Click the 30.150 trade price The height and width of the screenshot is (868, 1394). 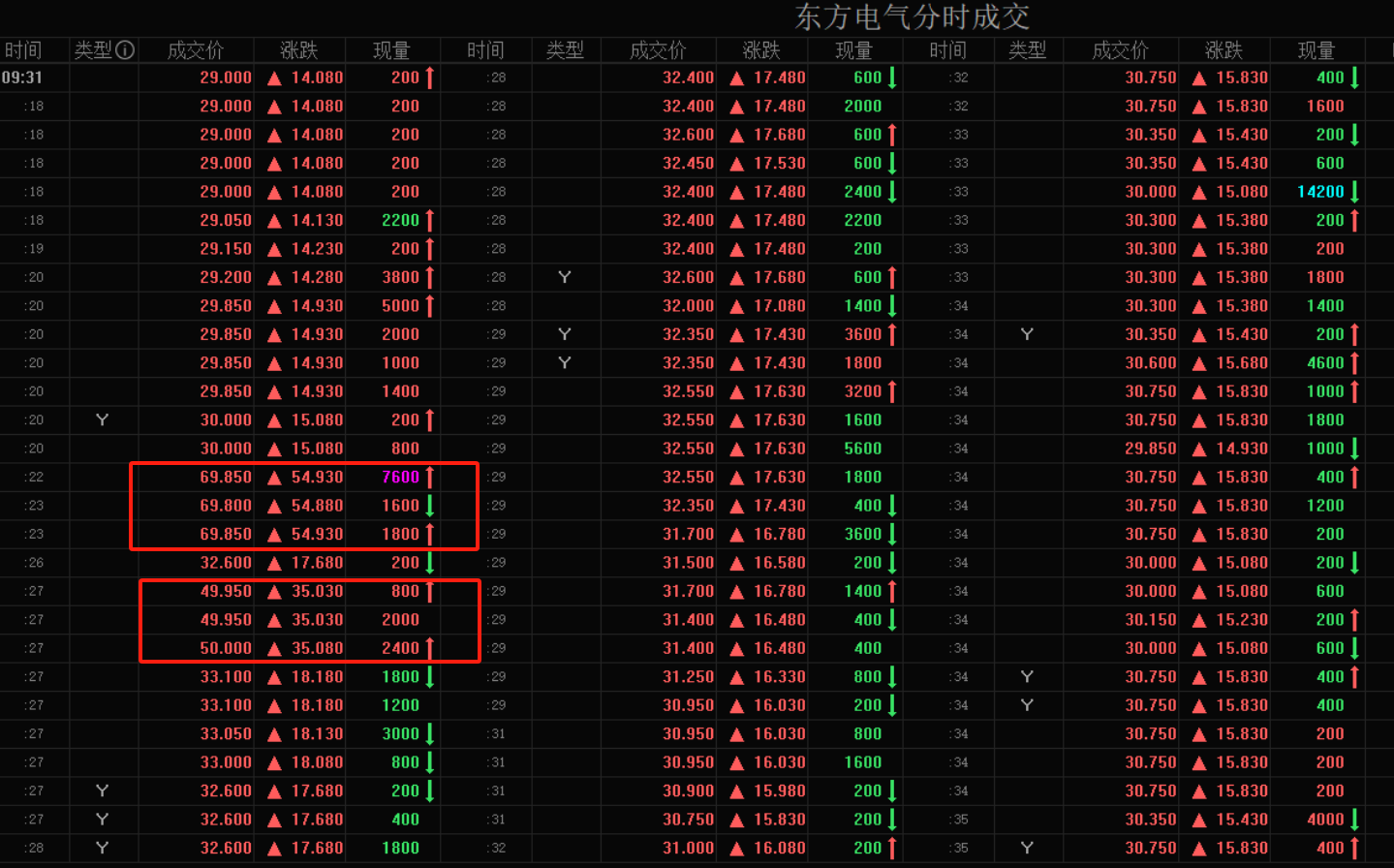point(1150,620)
